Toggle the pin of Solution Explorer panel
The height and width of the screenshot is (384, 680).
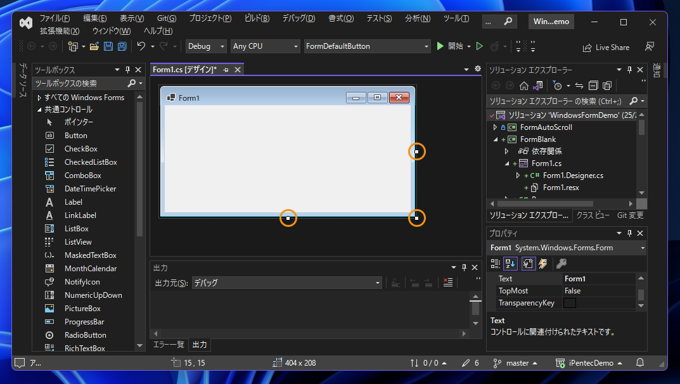click(629, 70)
